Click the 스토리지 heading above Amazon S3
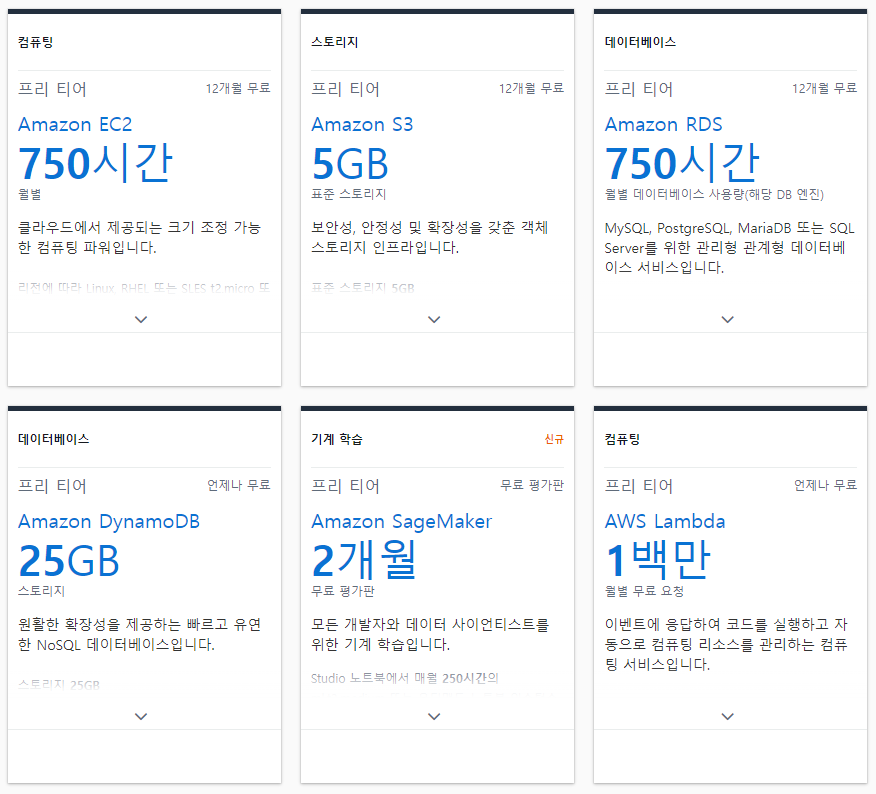Screen dimensions: 876x794 click(335, 42)
